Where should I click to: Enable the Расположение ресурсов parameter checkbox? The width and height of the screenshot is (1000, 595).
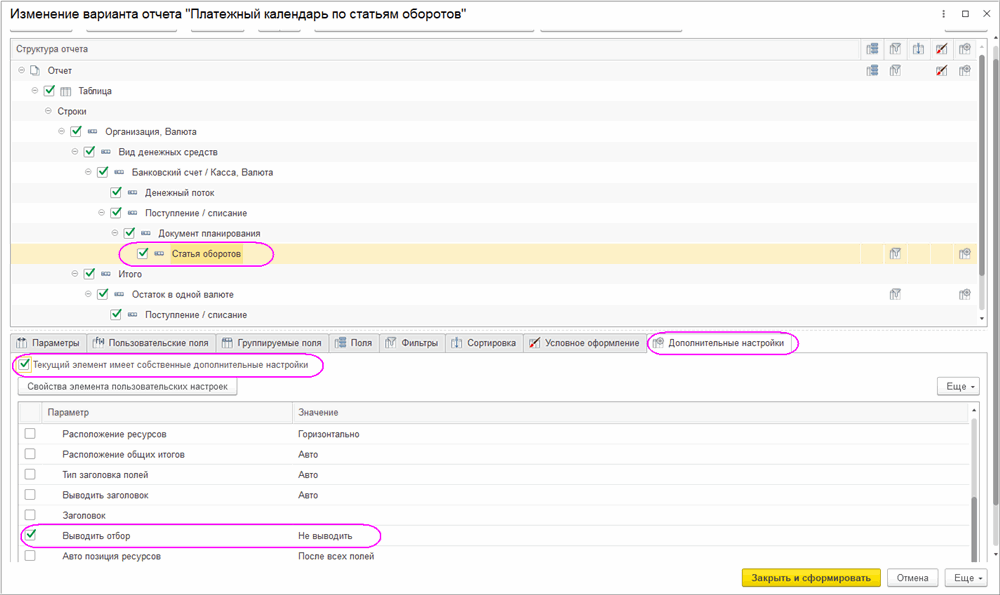pyautogui.click(x=30, y=434)
